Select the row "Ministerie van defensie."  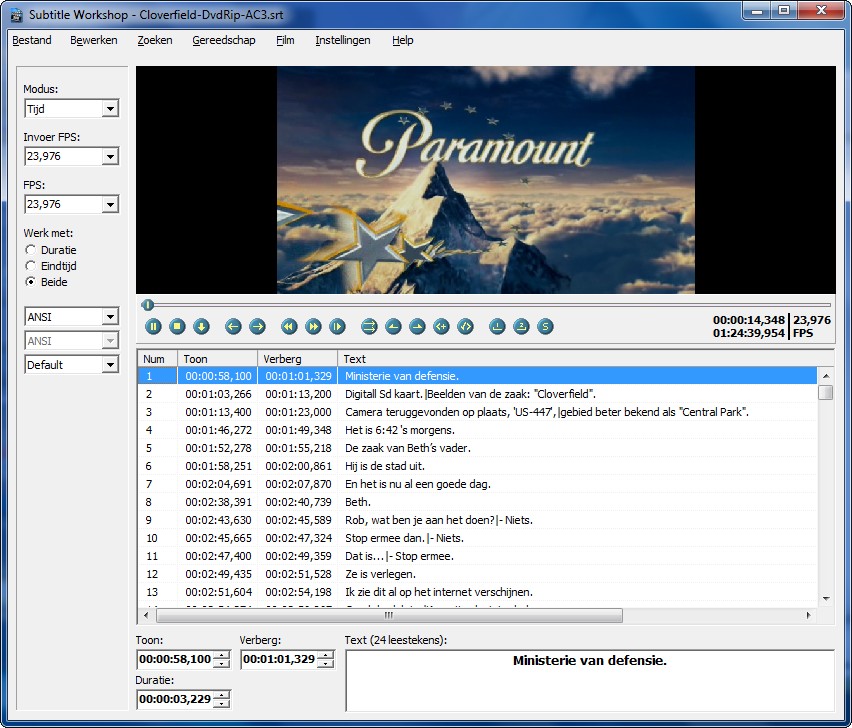(x=478, y=376)
